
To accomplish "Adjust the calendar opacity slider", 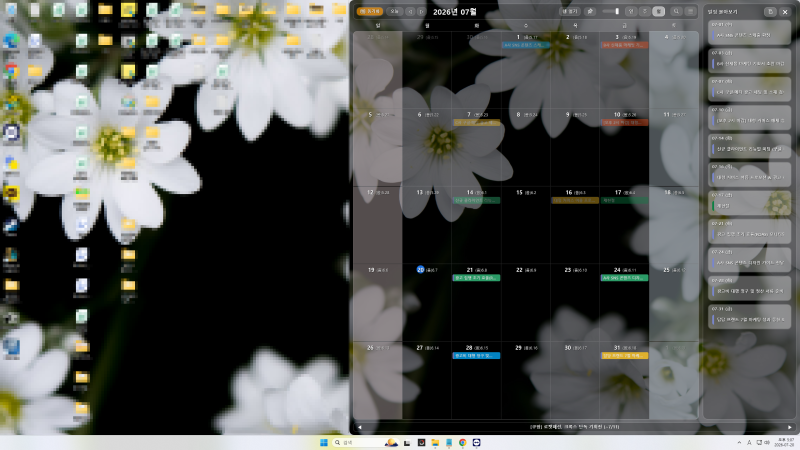I will pos(610,11).
